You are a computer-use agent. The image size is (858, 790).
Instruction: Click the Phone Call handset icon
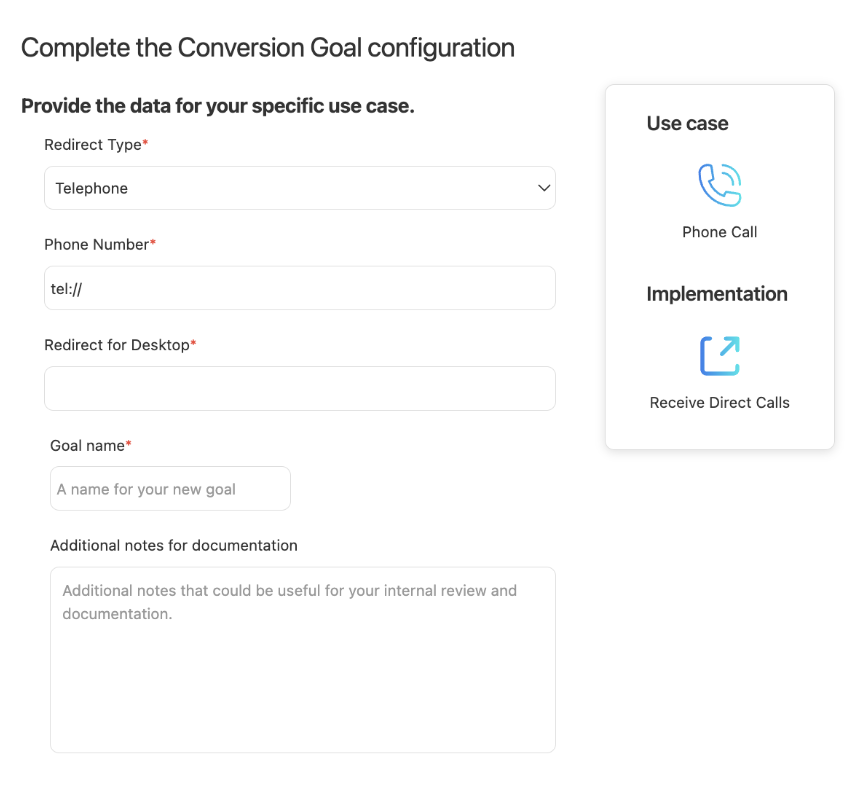click(x=719, y=185)
